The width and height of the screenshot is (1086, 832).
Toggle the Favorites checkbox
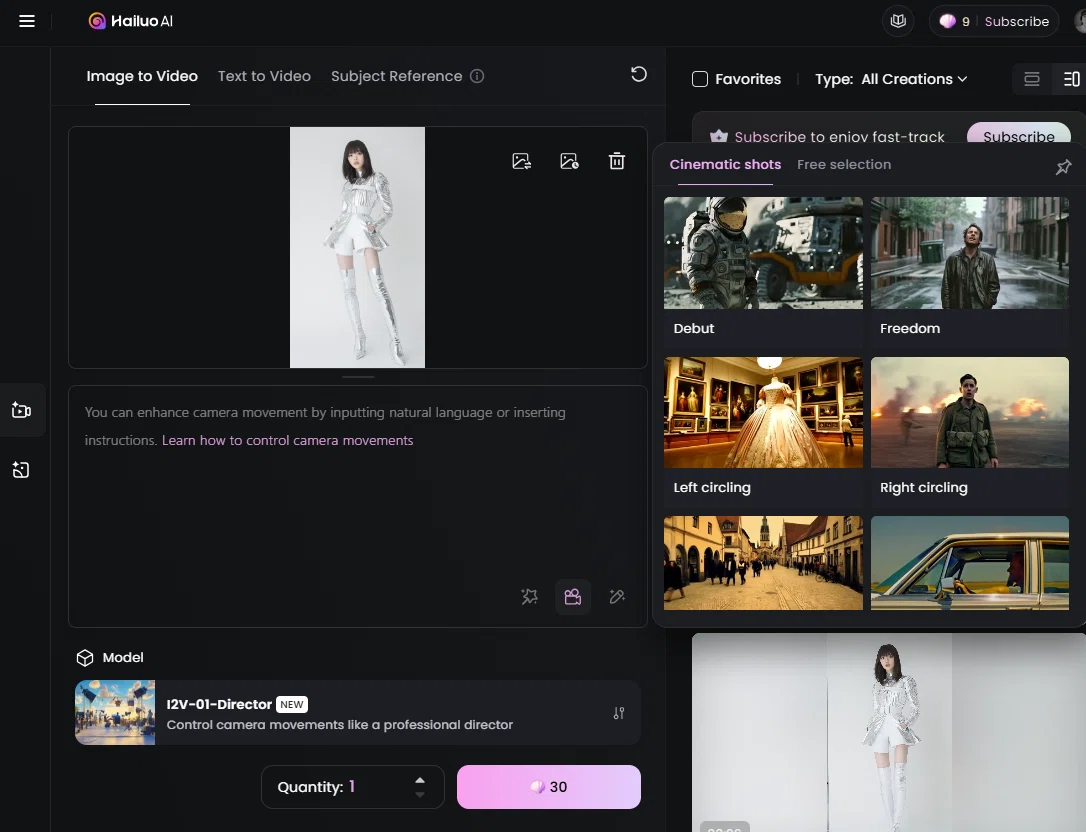(x=700, y=79)
